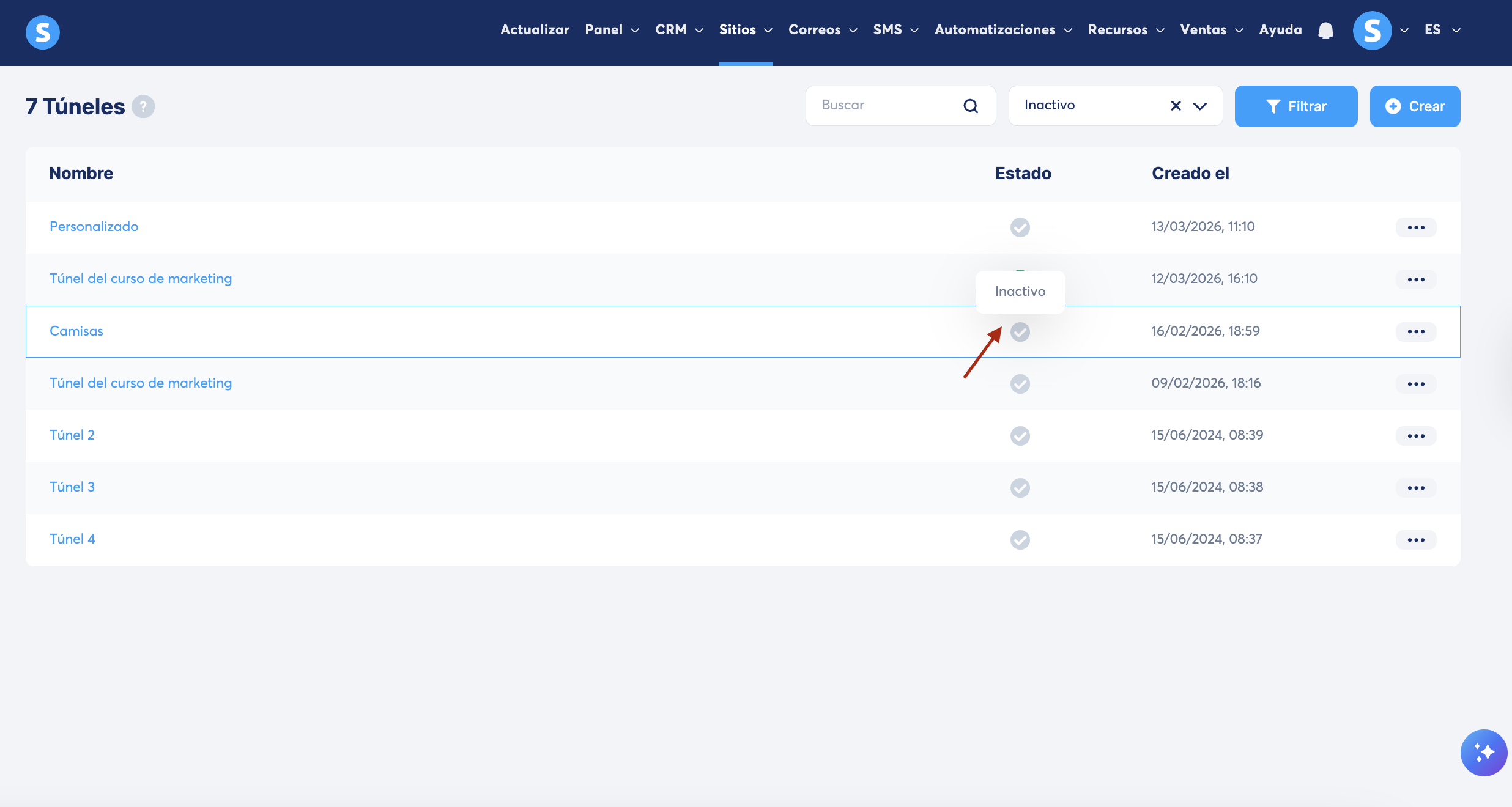
Task: Open three-dots menu for Personalizado row
Action: point(1415,227)
